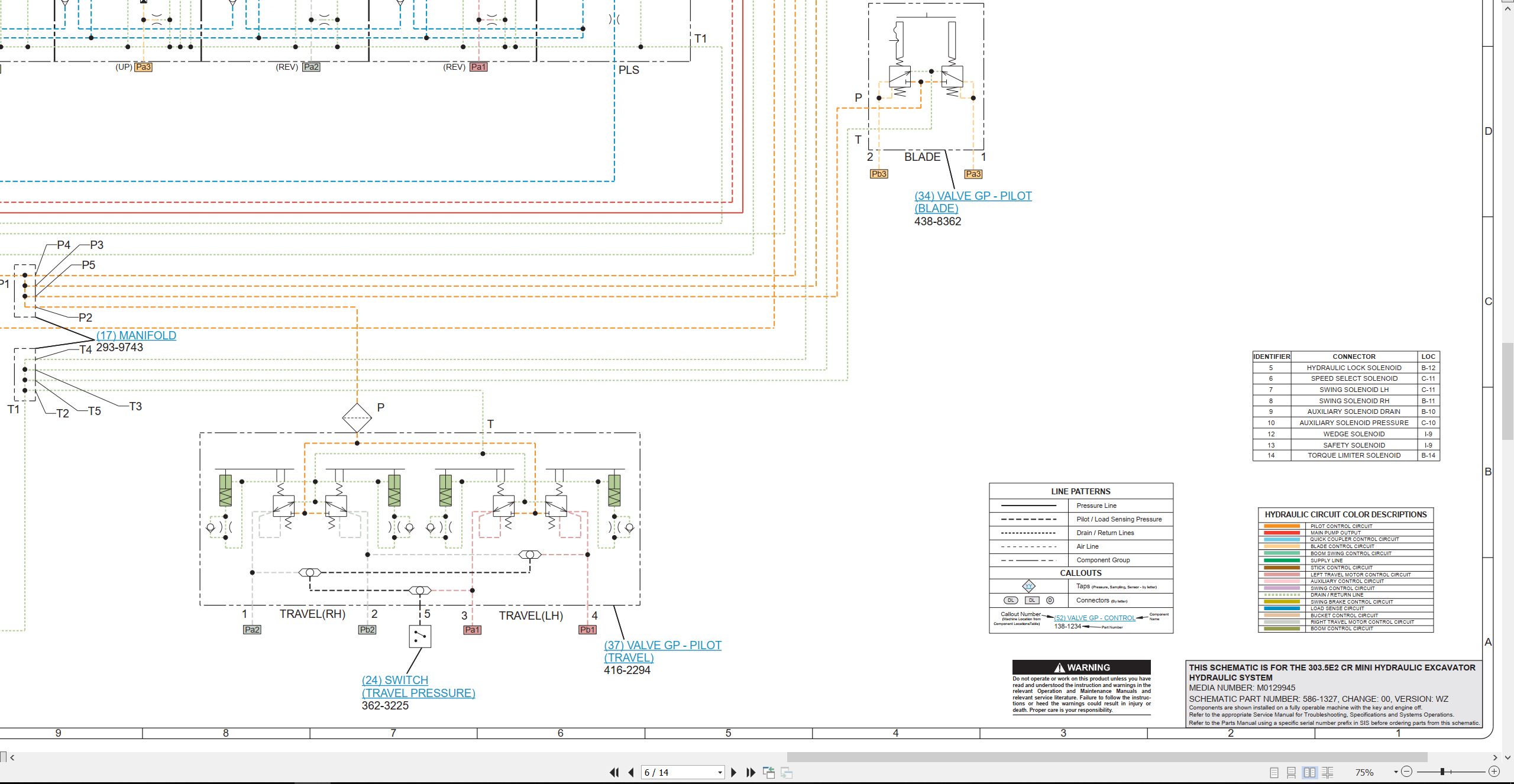Click the Pb3 connector tag under BLADE
Viewport: 1514px width, 784px height.
click(x=879, y=174)
